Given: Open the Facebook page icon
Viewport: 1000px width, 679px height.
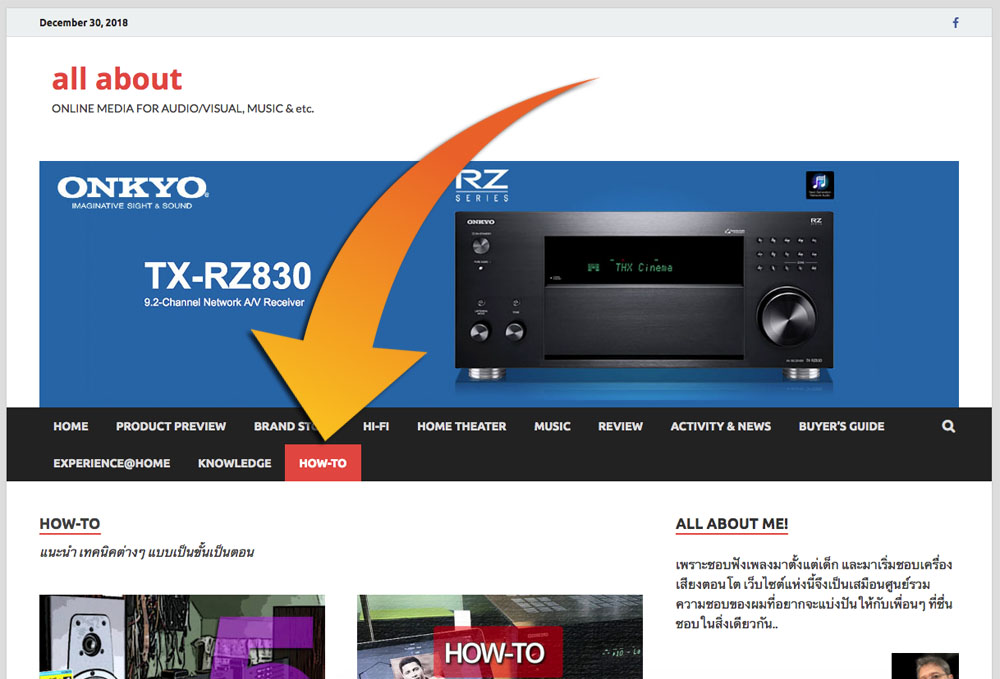Looking at the screenshot, I should 955,23.
